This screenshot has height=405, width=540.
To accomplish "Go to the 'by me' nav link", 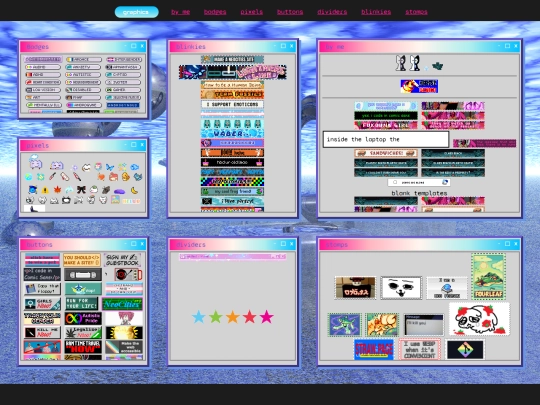I will pyautogui.click(x=180, y=12).
